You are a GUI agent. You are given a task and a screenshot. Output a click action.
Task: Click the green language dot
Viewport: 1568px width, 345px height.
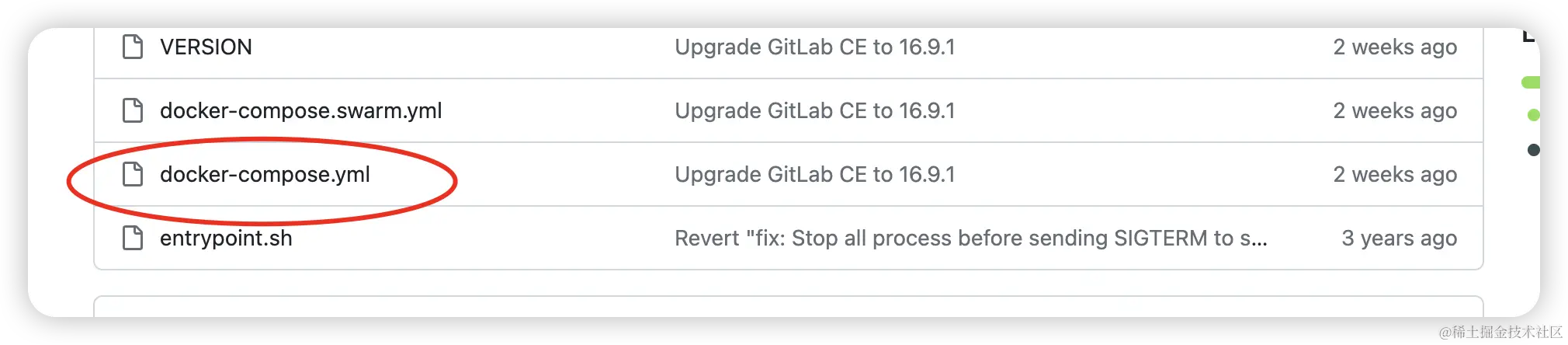coord(1533,115)
